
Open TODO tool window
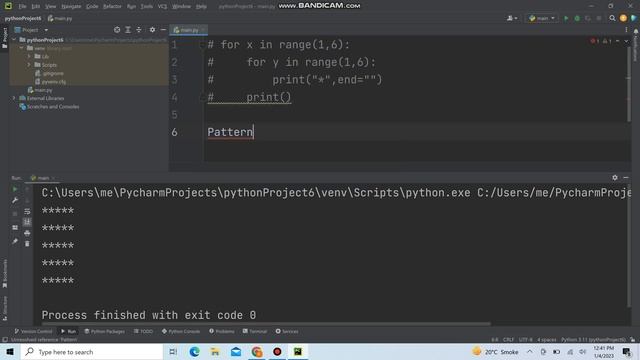(x=143, y=331)
